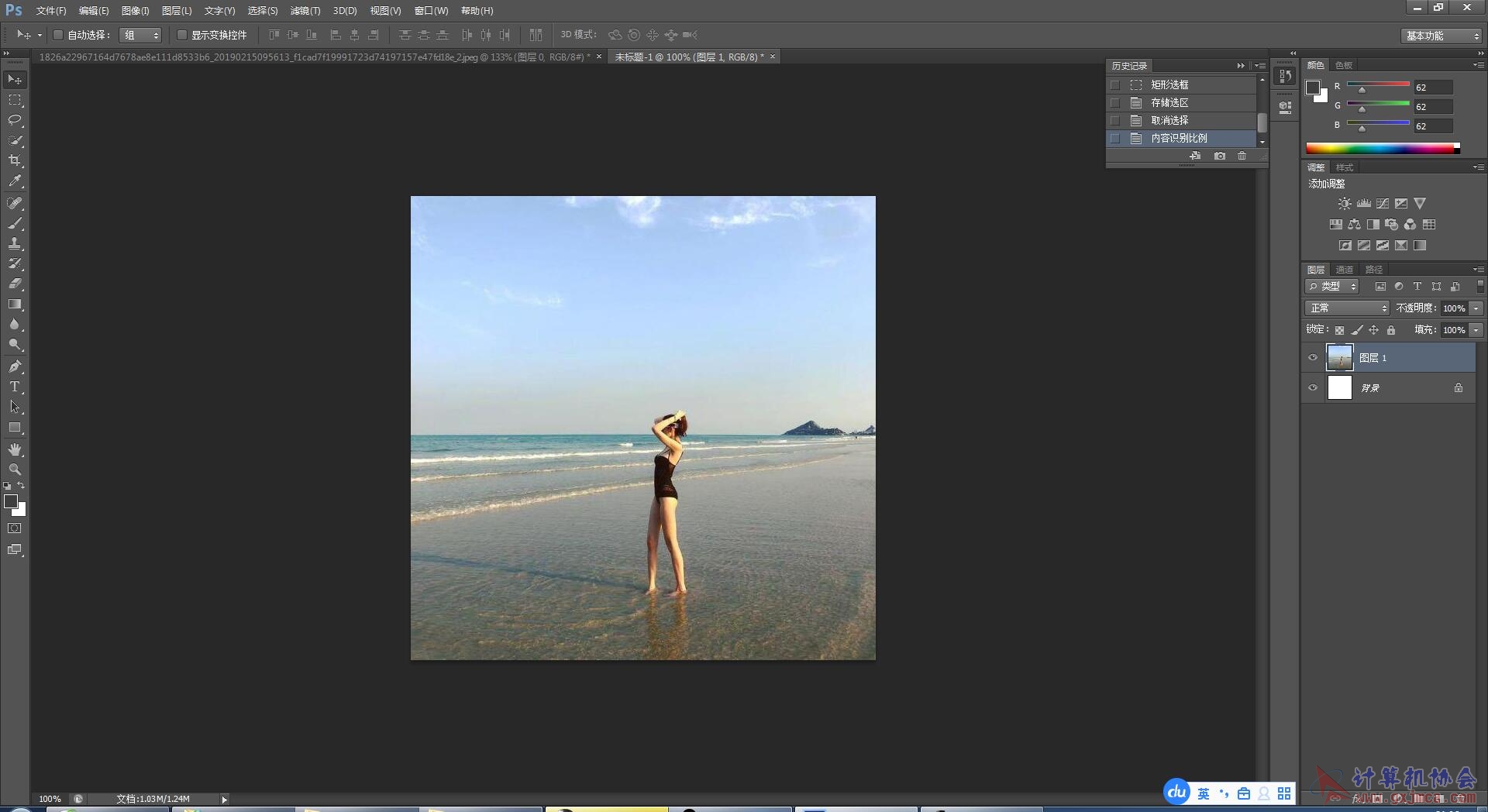The image size is (1488, 812).
Task: Open layer blend mode 正常 dropdown
Action: (x=1348, y=308)
